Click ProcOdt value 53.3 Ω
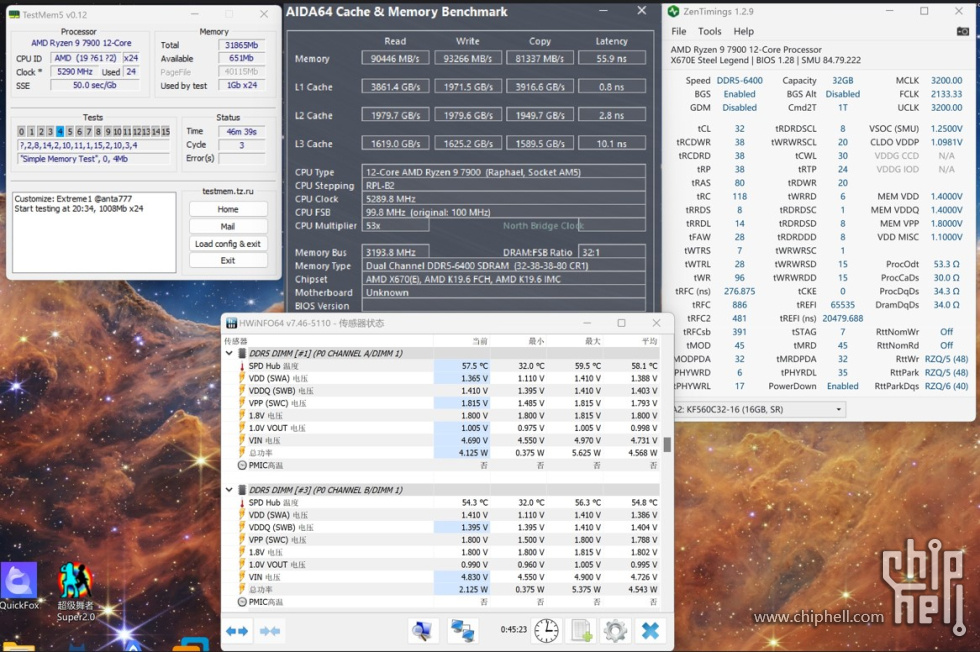 tap(946, 264)
